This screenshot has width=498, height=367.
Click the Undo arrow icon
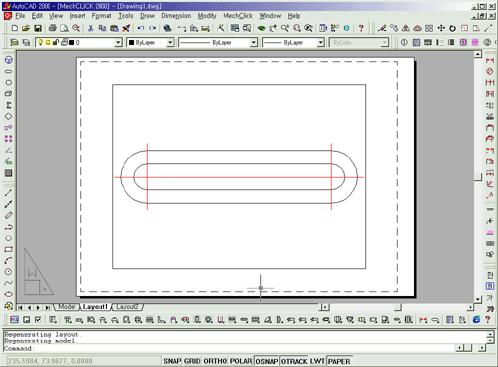[x=141, y=28]
